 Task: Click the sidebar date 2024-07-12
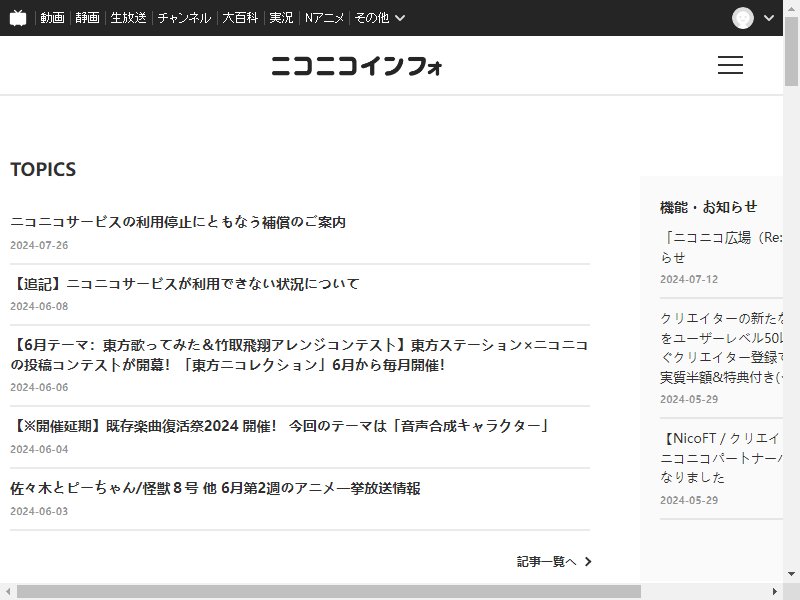689,280
